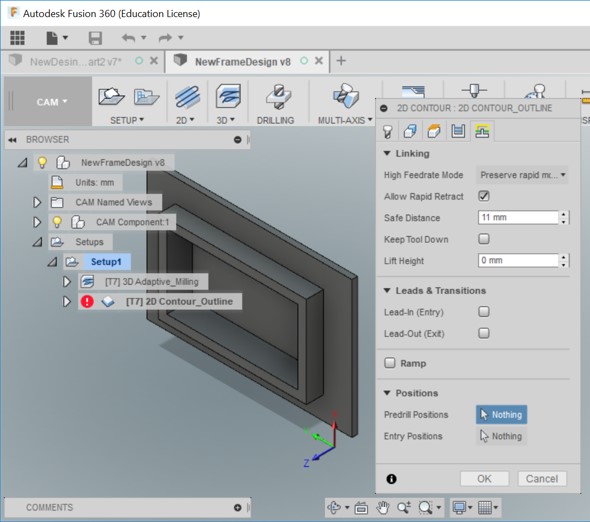The image size is (590, 522).
Task: Select the Units: mm tree item
Action: click(x=94, y=183)
